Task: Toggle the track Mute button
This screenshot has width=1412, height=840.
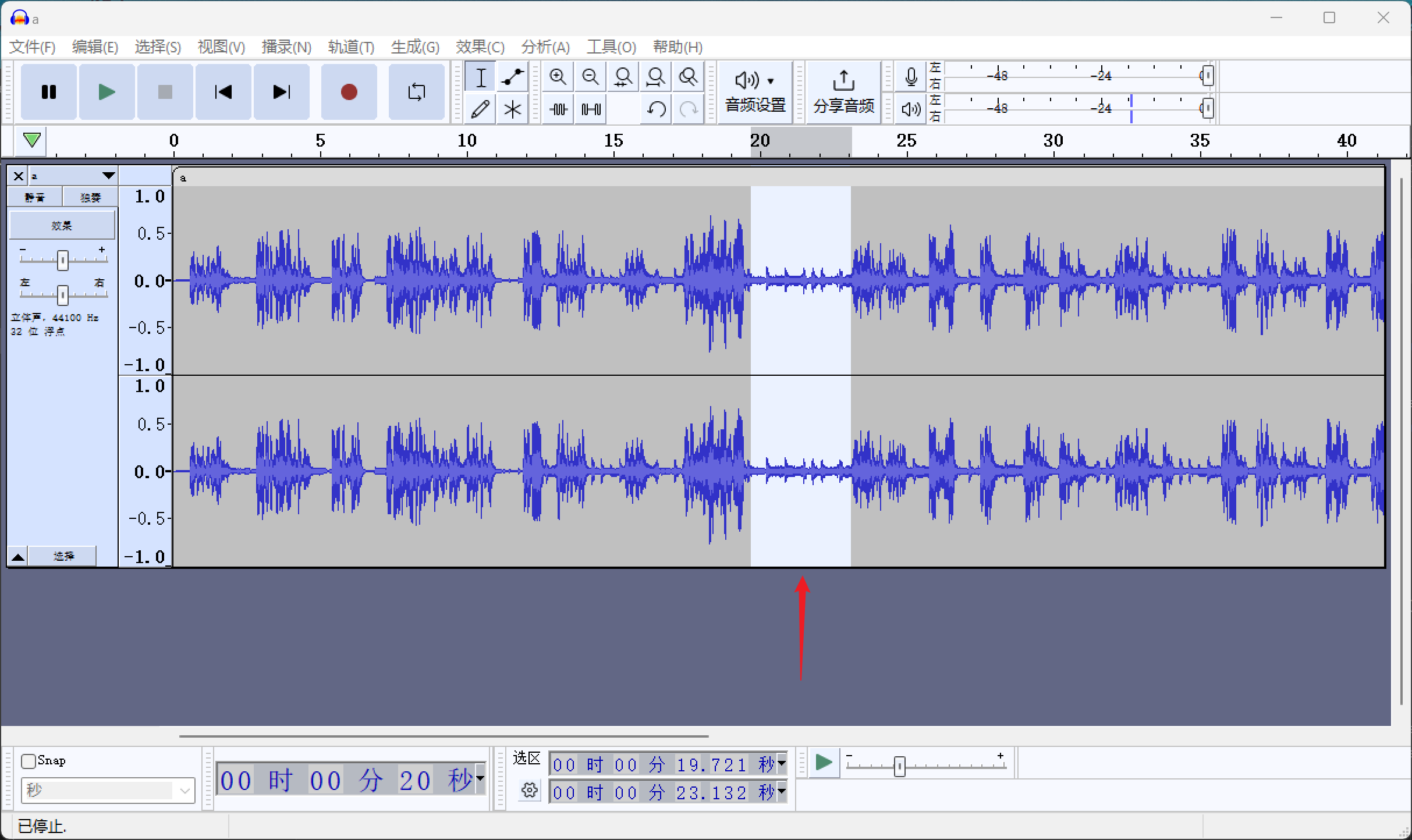Action: click(x=34, y=197)
